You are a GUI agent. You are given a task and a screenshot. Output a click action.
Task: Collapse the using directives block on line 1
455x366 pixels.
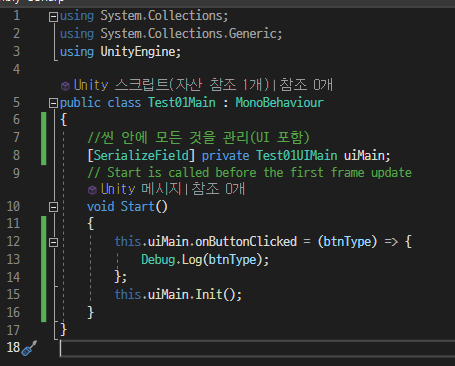point(53,17)
